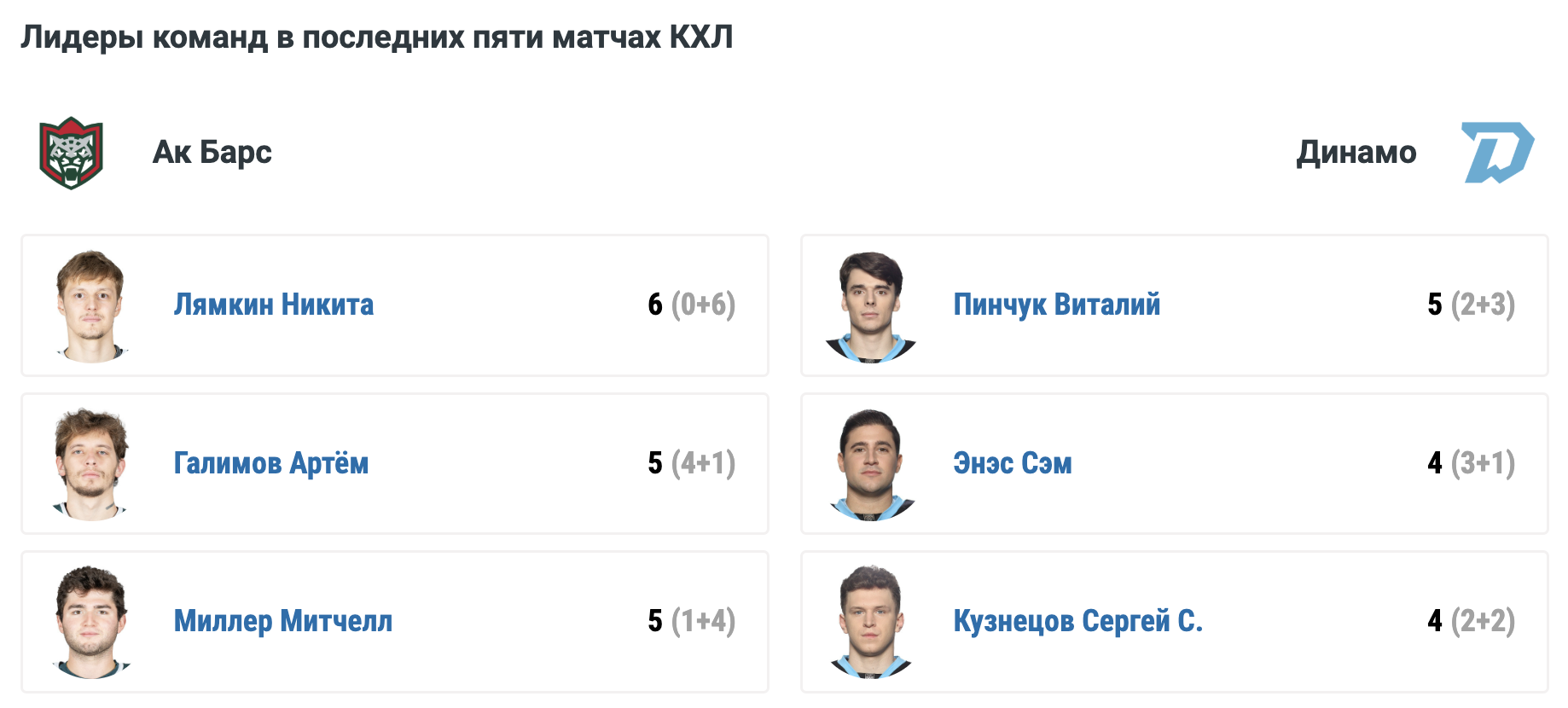Image resolution: width=1568 pixels, height=708 pixels.
Task: Click Энэс Сэм's player photo
Action: 871,464
